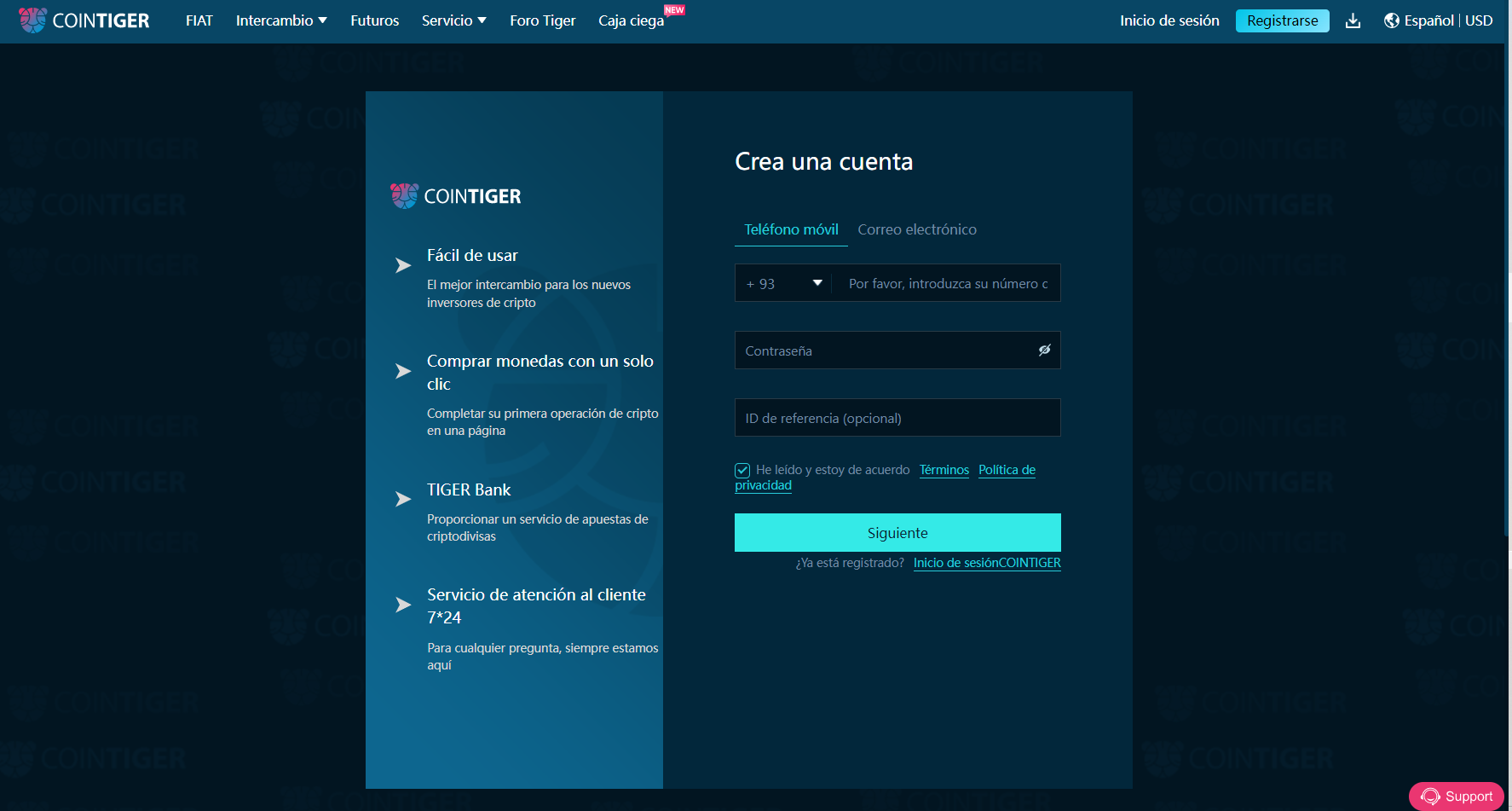Screen dimensions: 1512x811
Task: Click the Registrarse button
Action: (x=1283, y=20)
